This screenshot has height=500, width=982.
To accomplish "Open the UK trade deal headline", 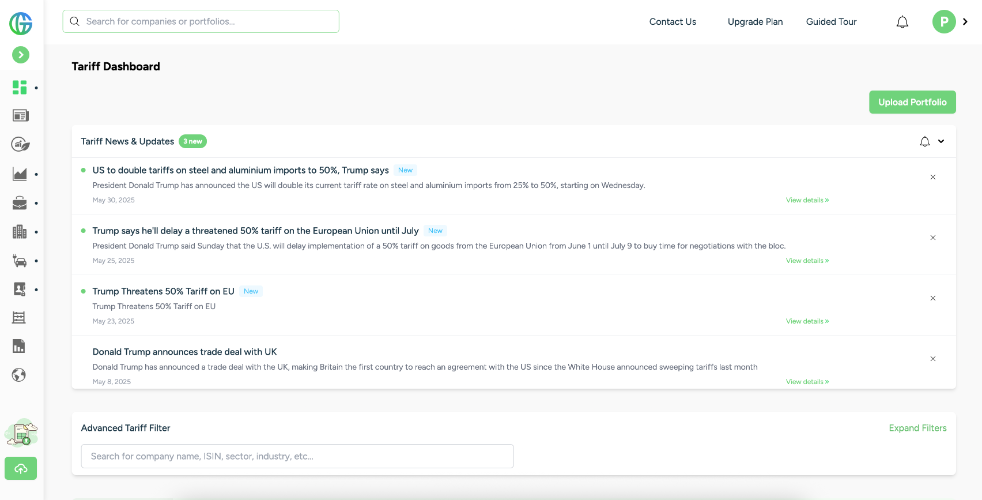I will click(x=185, y=352).
